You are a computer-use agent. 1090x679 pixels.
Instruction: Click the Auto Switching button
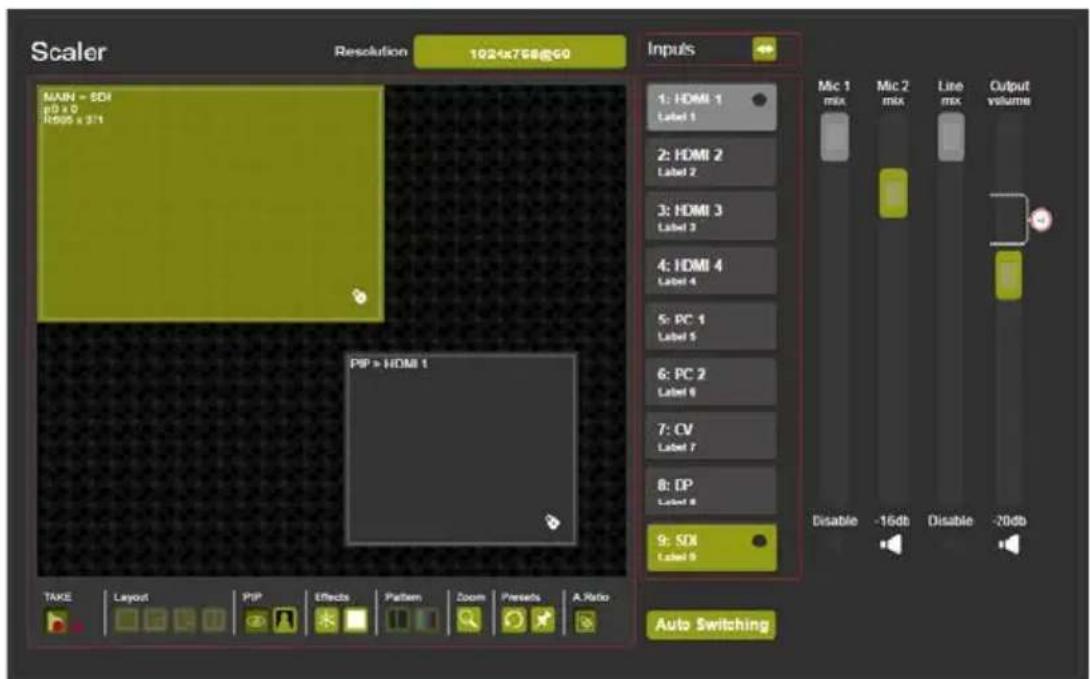[x=711, y=624]
